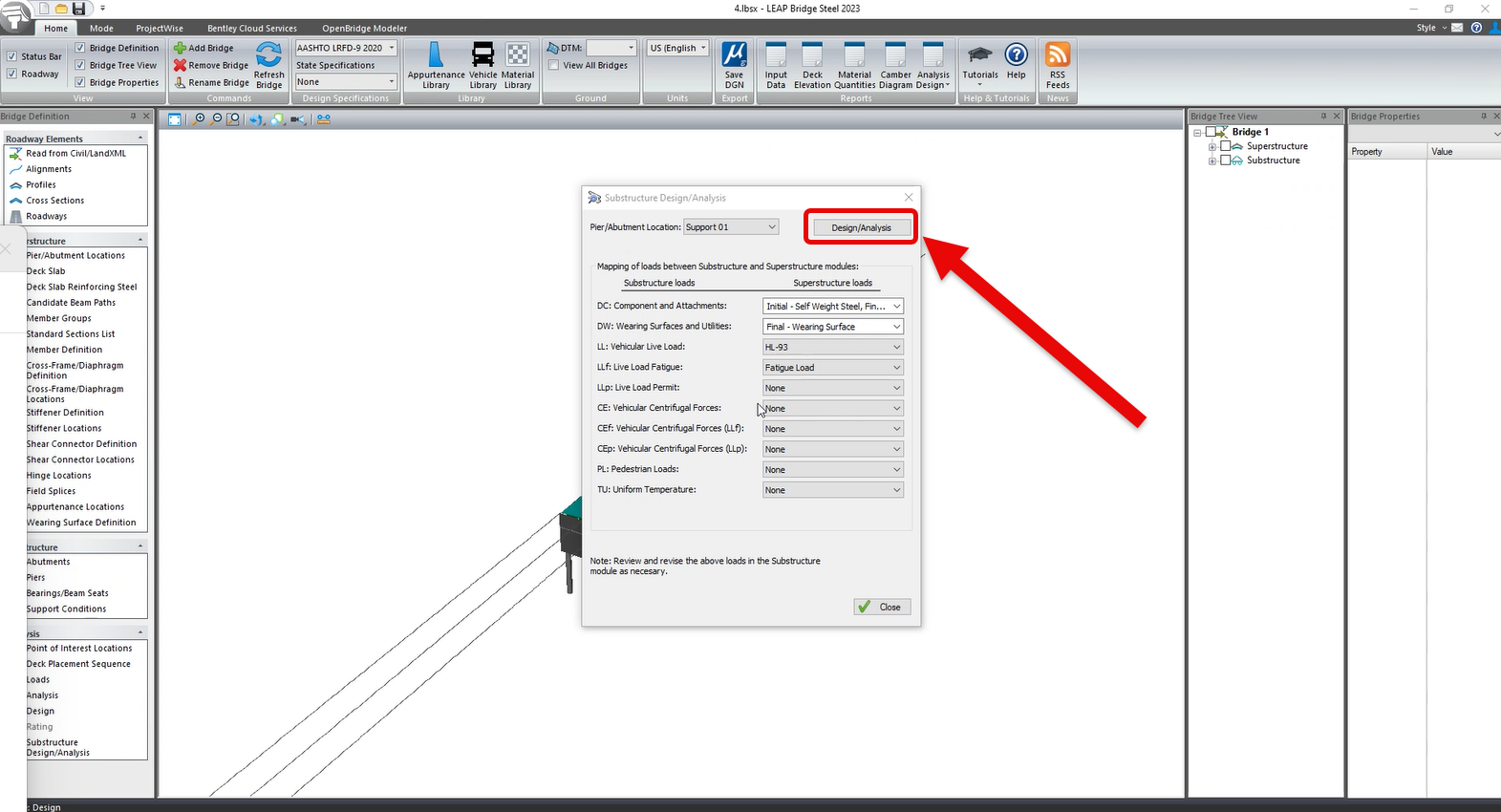Click the new file quick access icon

(x=44, y=9)
